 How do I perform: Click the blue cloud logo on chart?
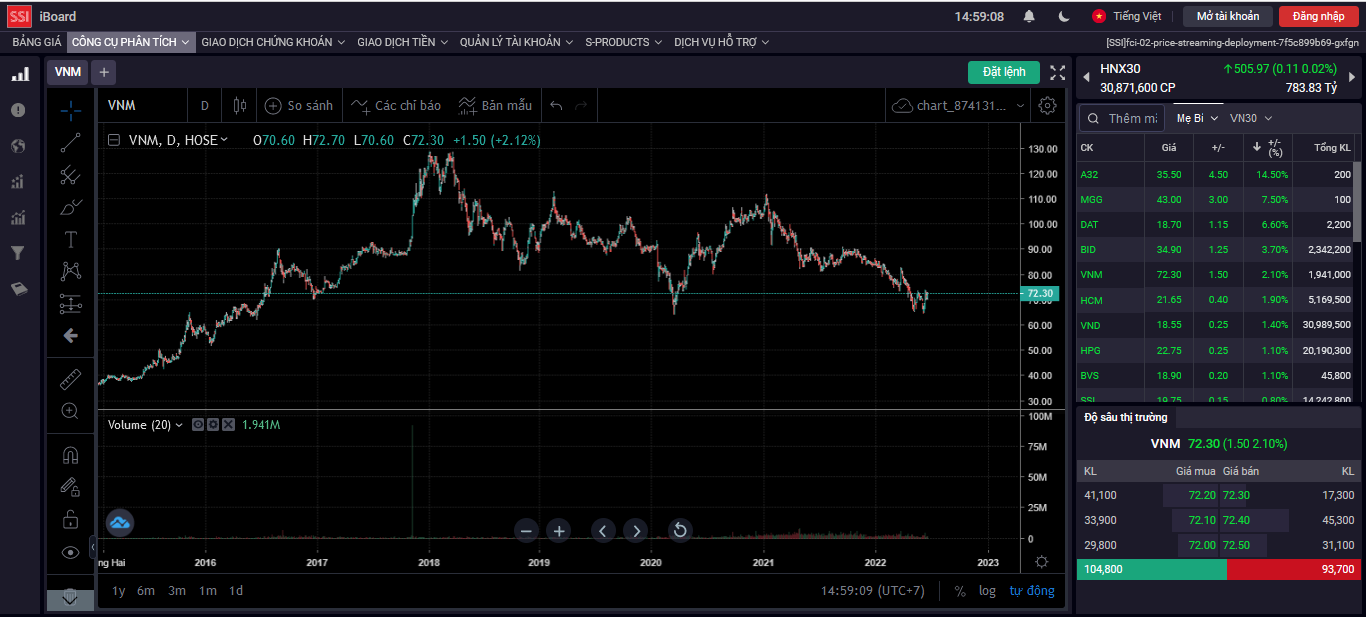(x=120, y=522)
